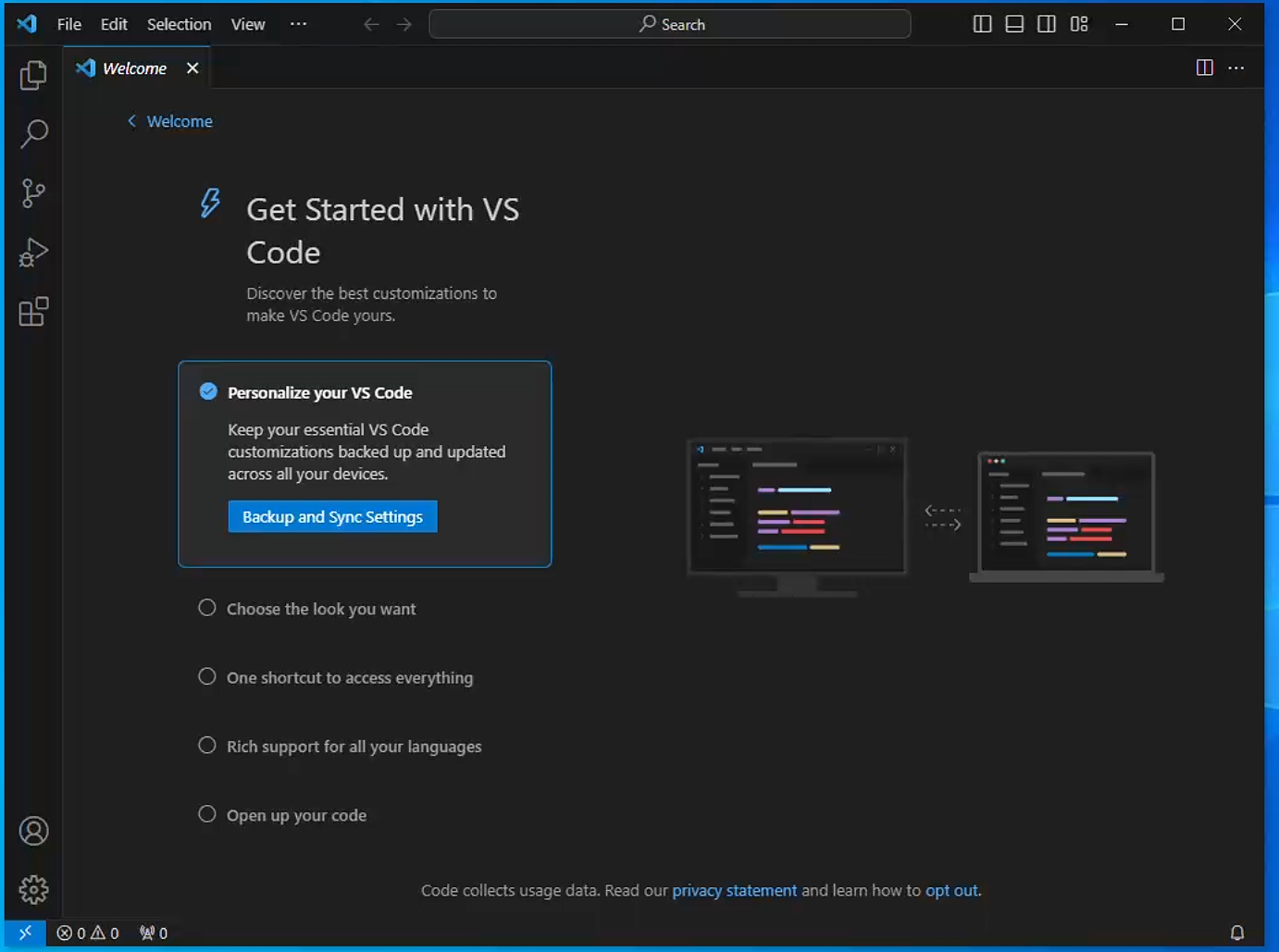The image size is (1279, 952).
Task: Show errors and warnings in status bar
Action: pyautogui.click(x=88, y=933)
